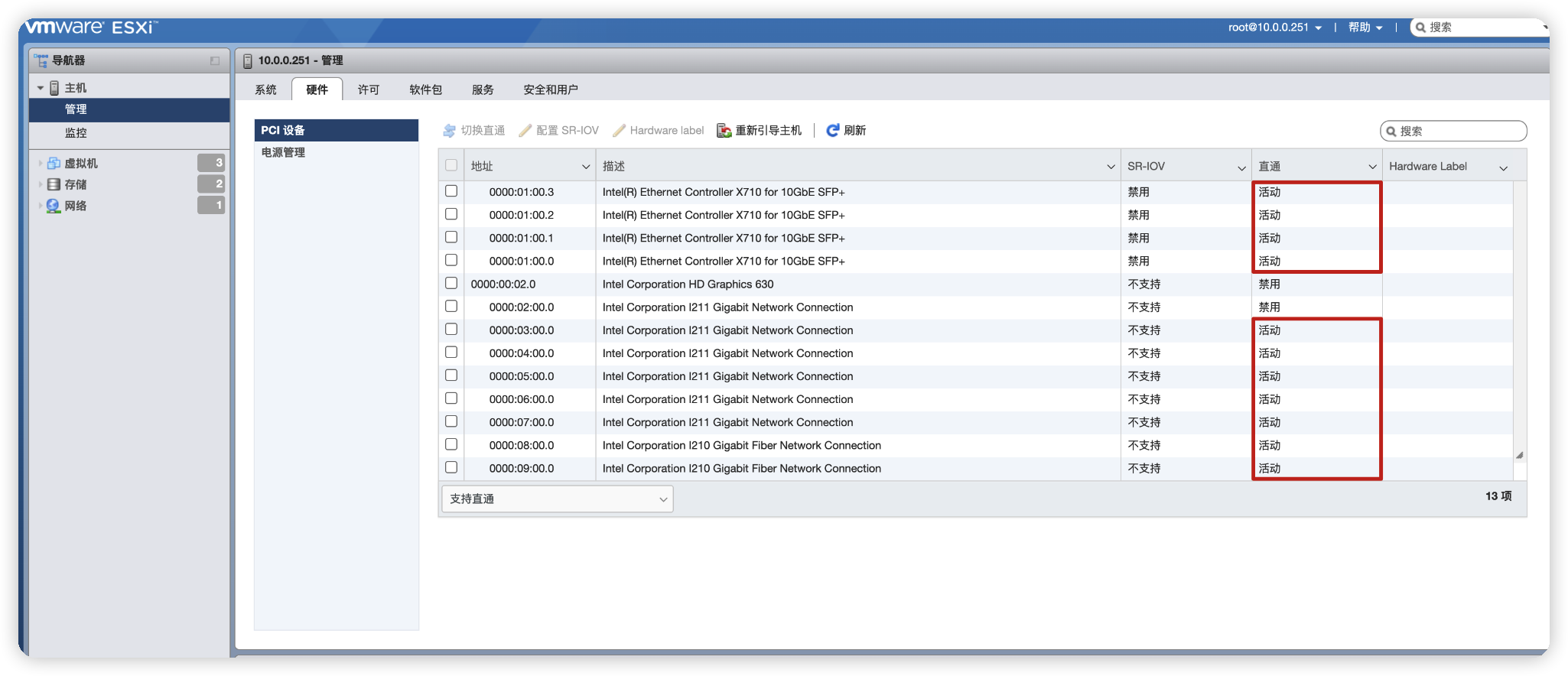Focus the PCI devices search field
Viewport: 1568px width, 676px height.
click(1453, 132)
